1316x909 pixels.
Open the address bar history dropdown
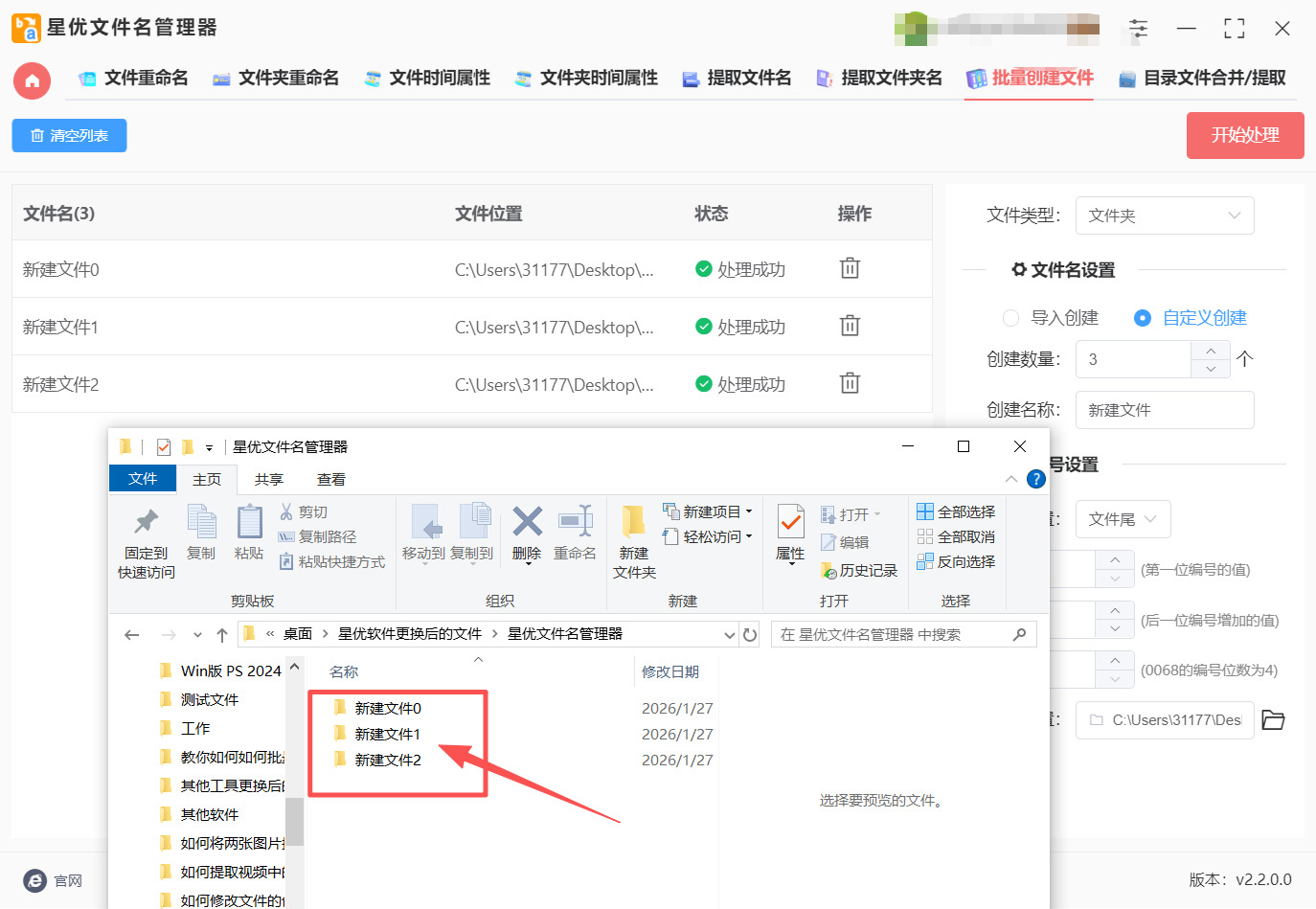point(729,634)
